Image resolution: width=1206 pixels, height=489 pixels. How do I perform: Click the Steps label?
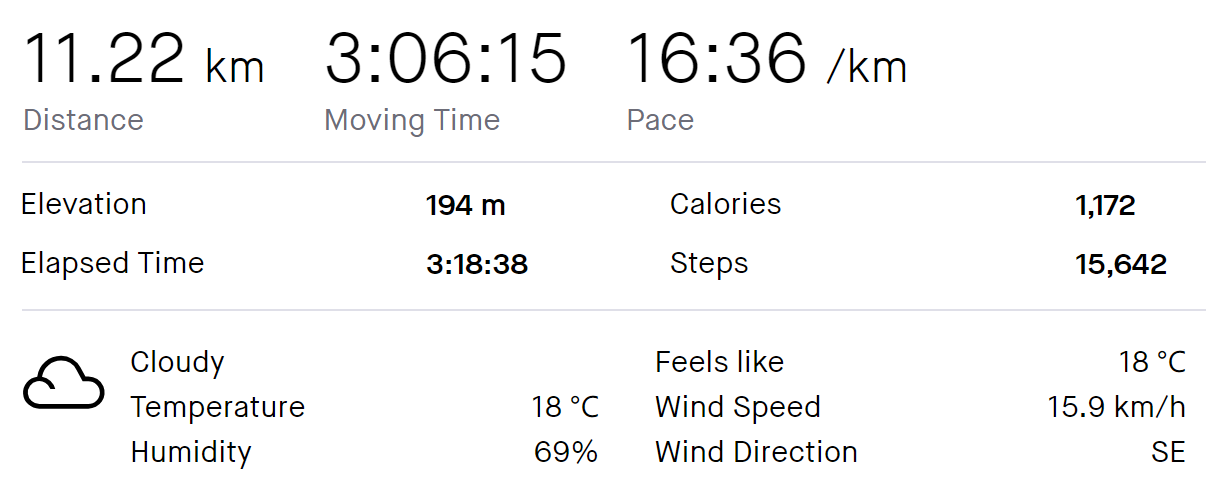[x=709, y=264]
